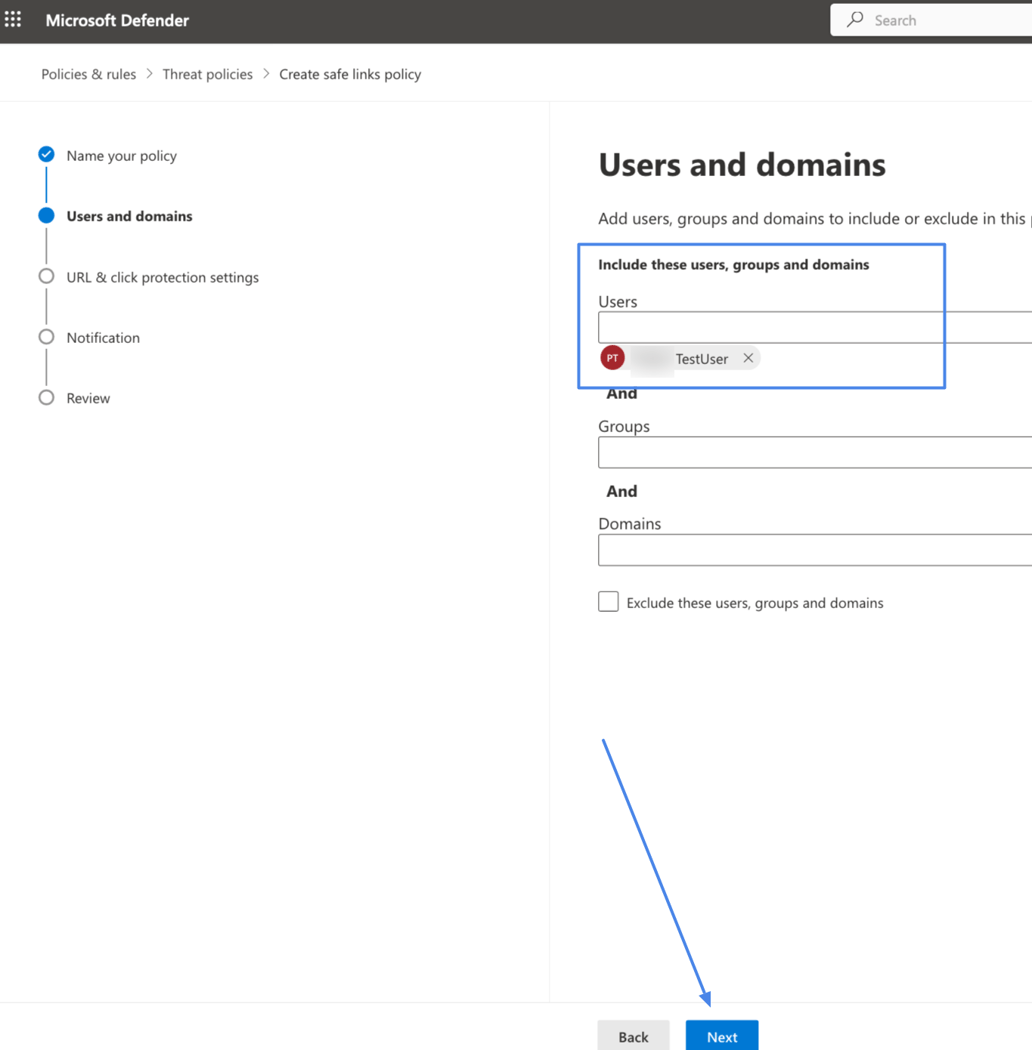Remove TestUser with the chip's X
Viewport: 1032px width, 1050px height.
pos(747,357)
